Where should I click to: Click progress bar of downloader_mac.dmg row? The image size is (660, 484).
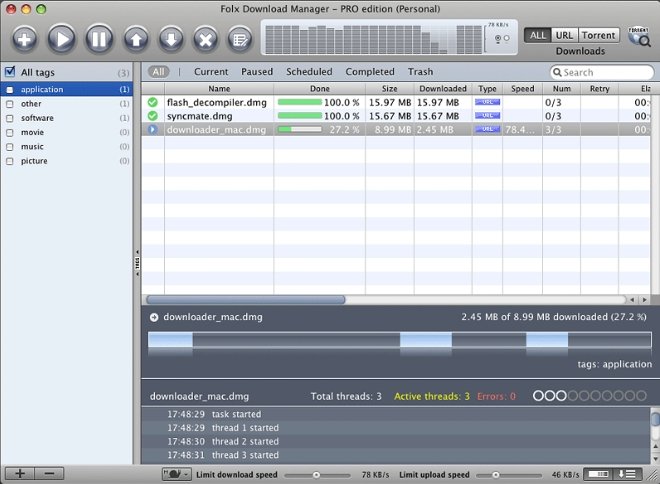click(300, 129)
